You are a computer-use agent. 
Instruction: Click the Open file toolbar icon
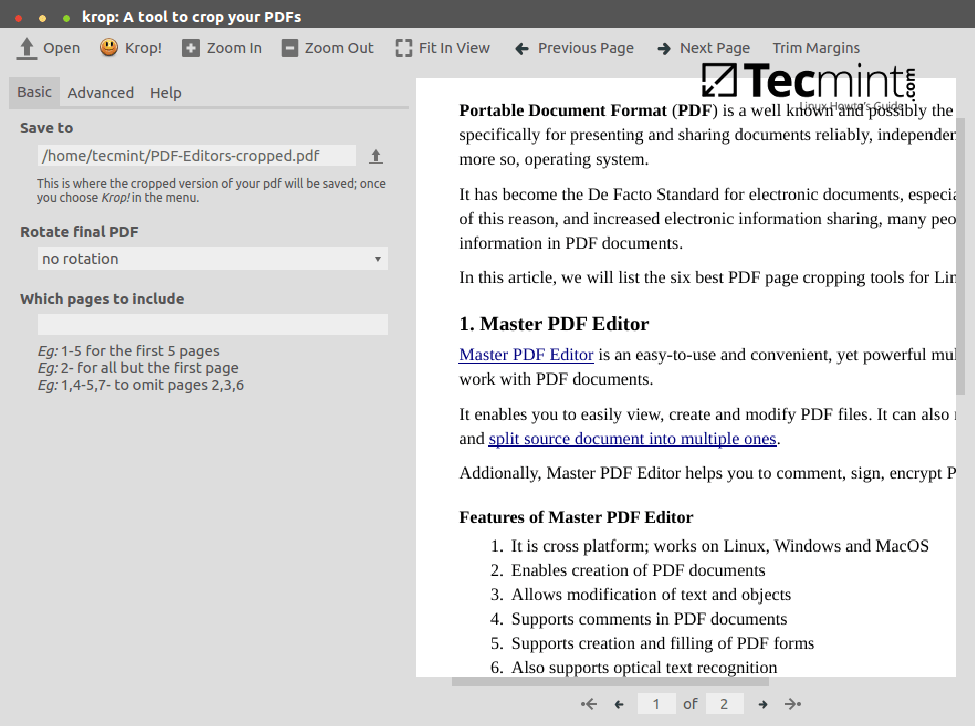[28, 48]
